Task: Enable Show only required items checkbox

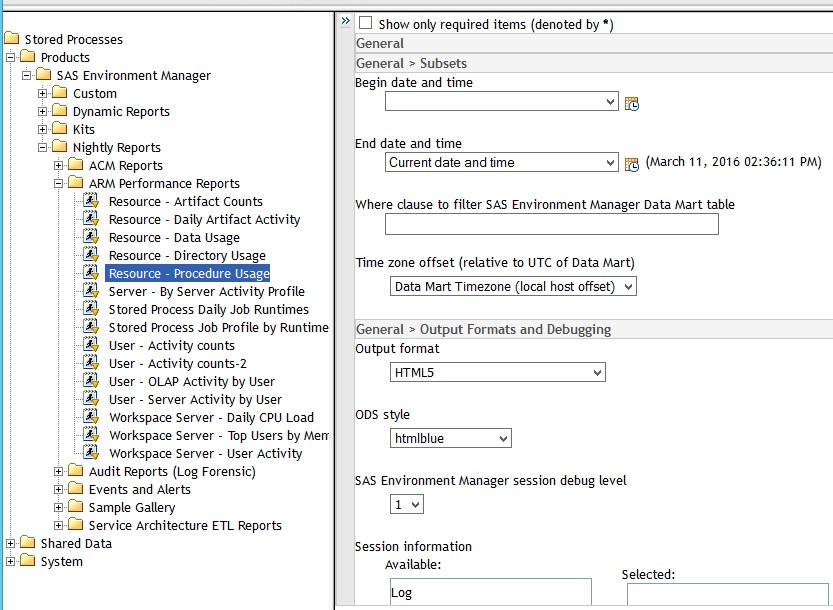Action: point(365,23)
